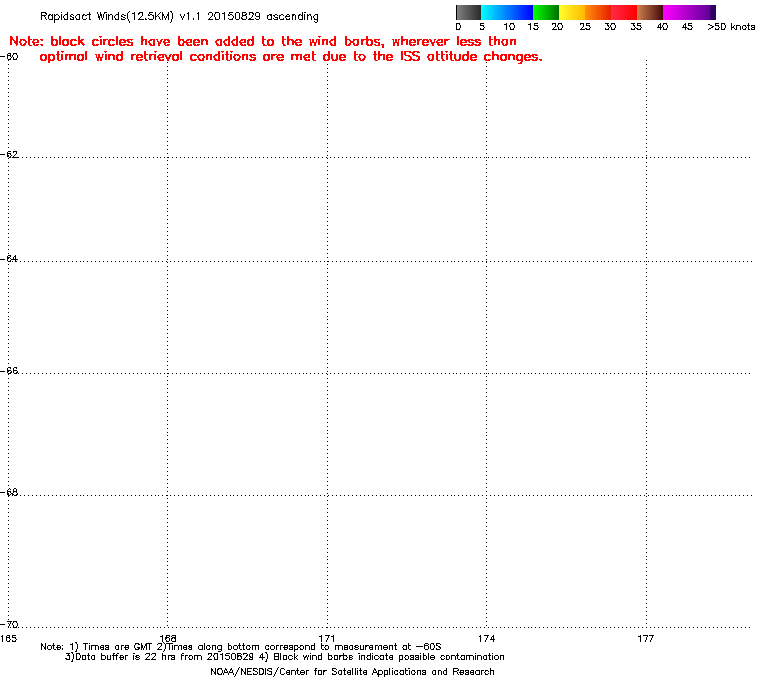
Task: Click the '45' legend label
Action: click(x=687, y=27)
